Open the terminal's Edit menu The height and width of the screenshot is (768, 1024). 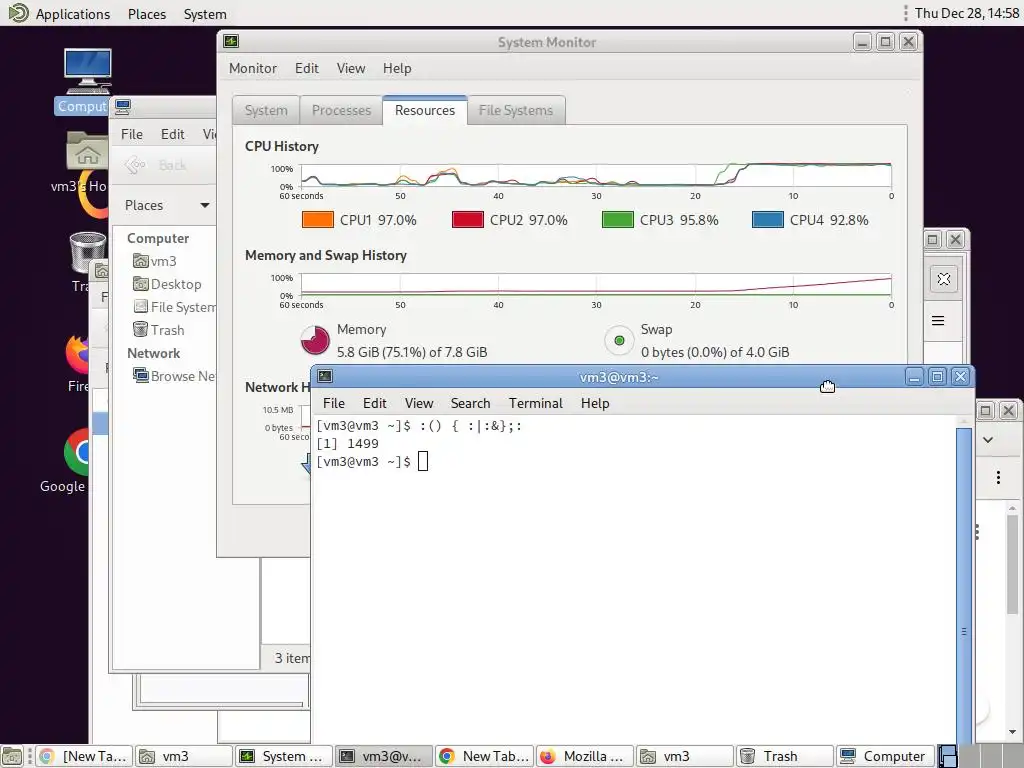tap(374, 403)
